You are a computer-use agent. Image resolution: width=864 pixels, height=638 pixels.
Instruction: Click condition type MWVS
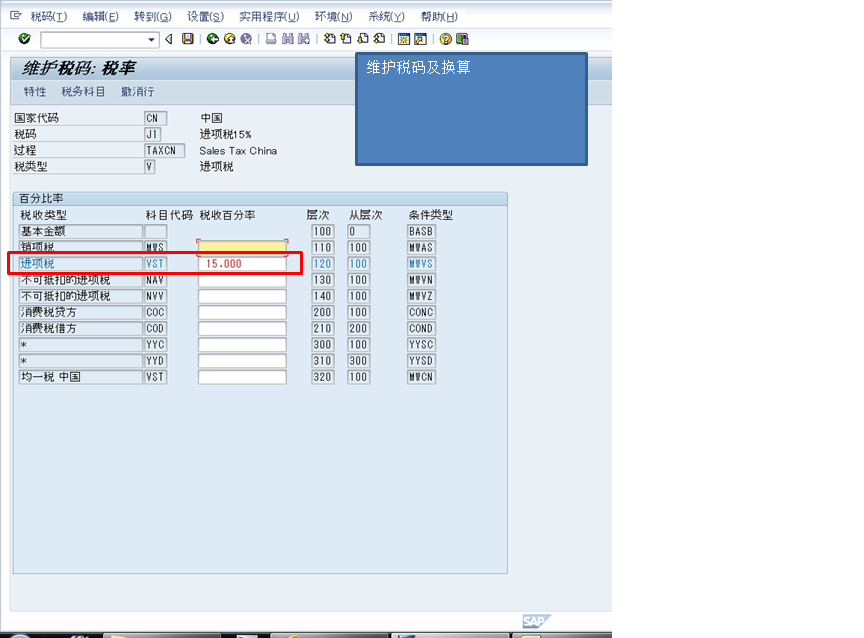click(x=421, y=263)
